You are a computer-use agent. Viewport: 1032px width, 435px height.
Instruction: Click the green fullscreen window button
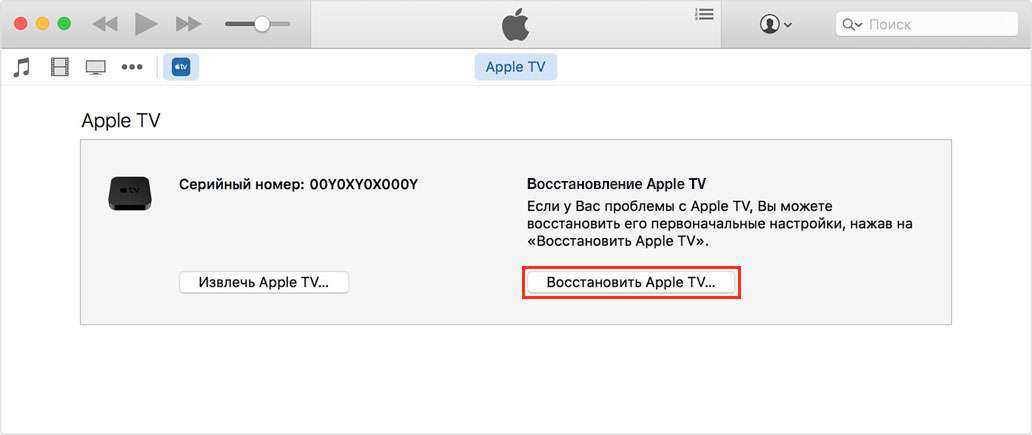coord(64,24)
